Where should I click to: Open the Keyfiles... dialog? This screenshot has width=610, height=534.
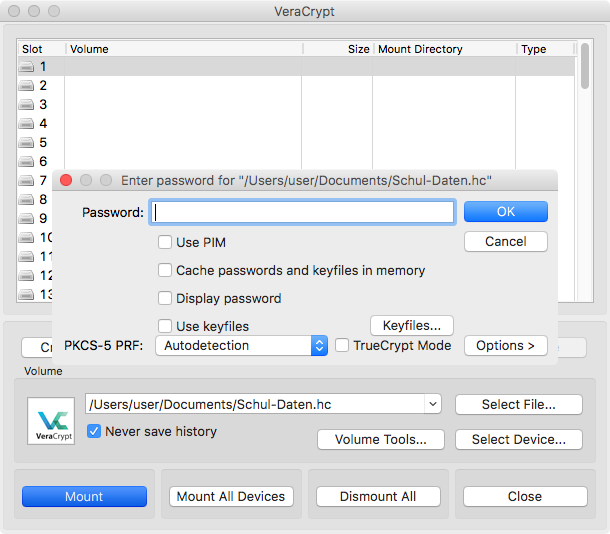click(411, 325)
